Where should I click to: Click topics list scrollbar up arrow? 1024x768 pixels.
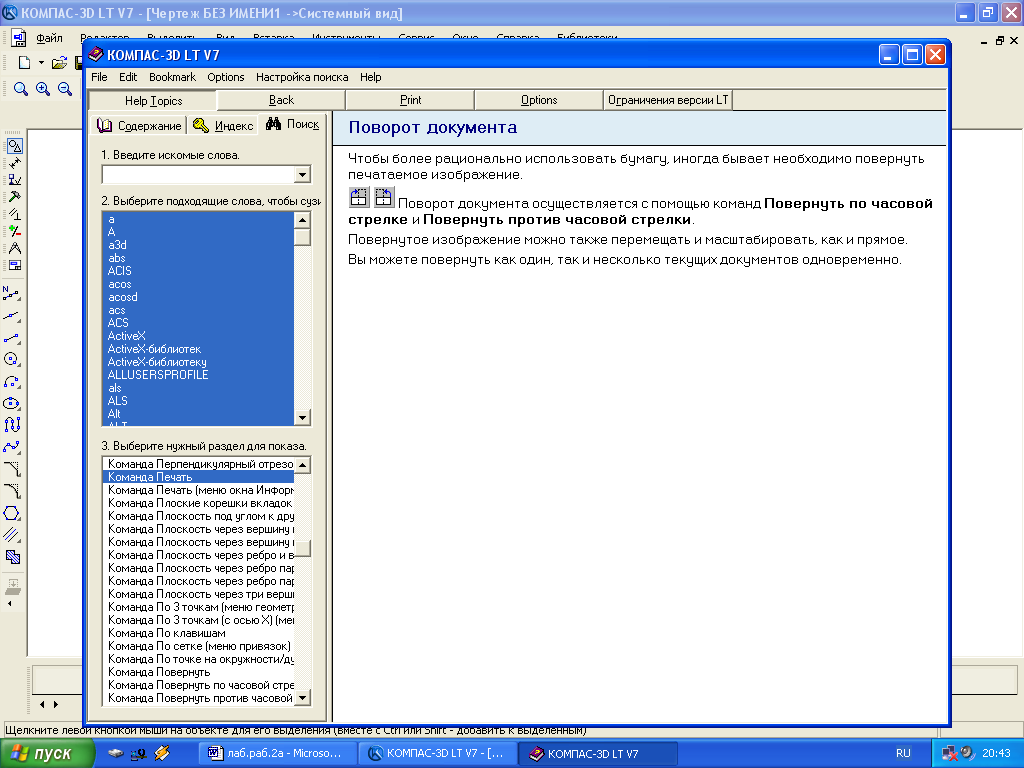(x=302, y=465)
